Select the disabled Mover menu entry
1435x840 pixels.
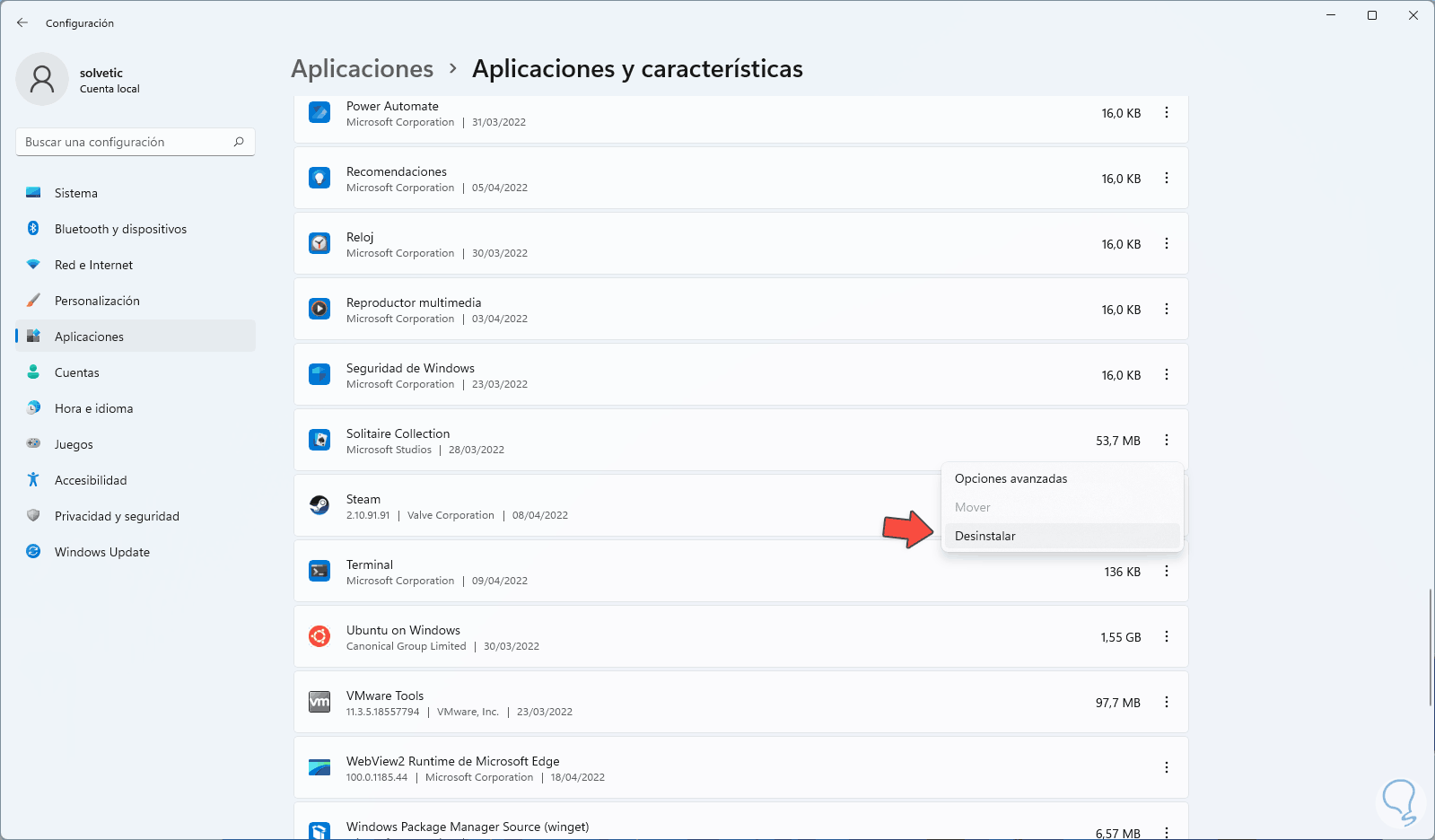(1063, 507)
